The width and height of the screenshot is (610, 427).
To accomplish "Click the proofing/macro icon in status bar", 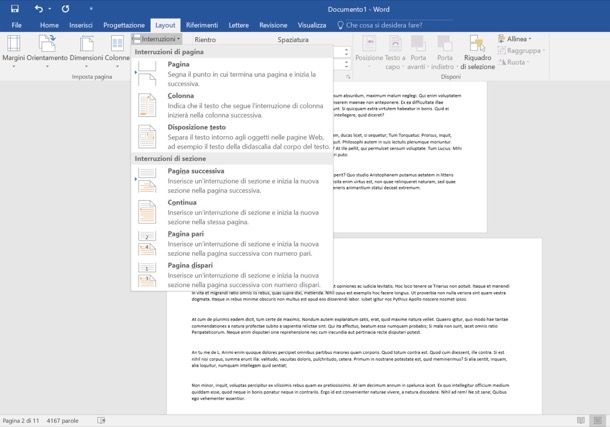I will [101, 420].
